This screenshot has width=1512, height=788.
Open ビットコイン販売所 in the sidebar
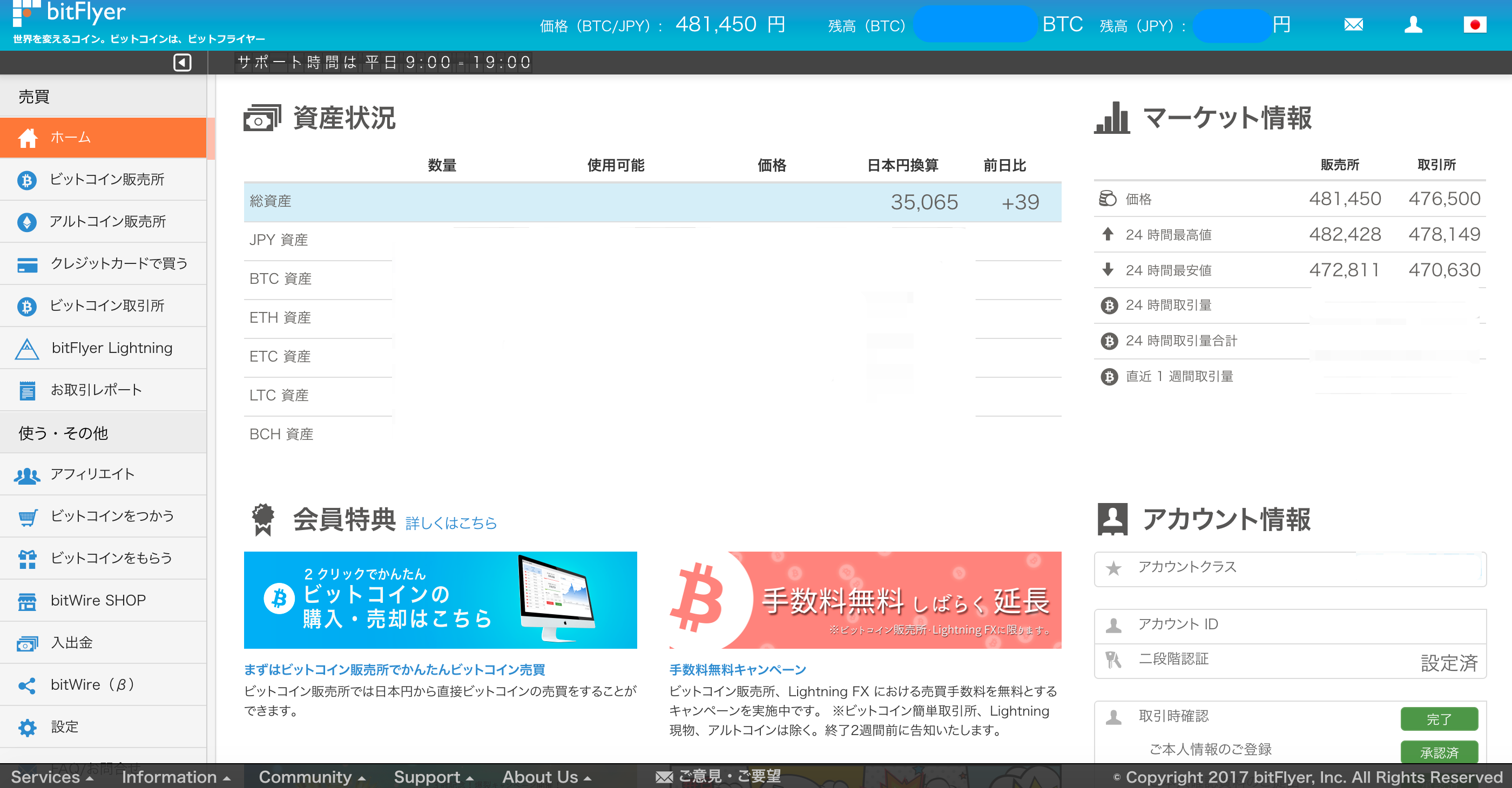tap(103, 180)
